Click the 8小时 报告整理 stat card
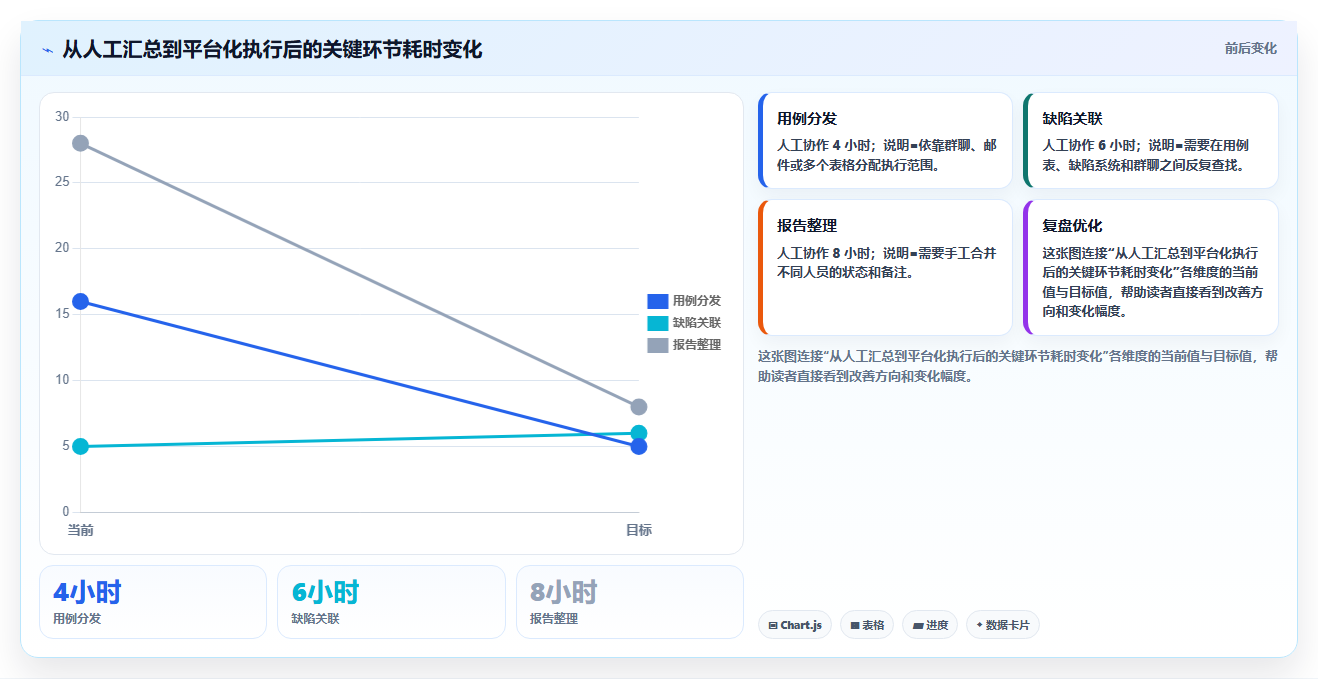The image size is (1318, 679). coord(630,601)
